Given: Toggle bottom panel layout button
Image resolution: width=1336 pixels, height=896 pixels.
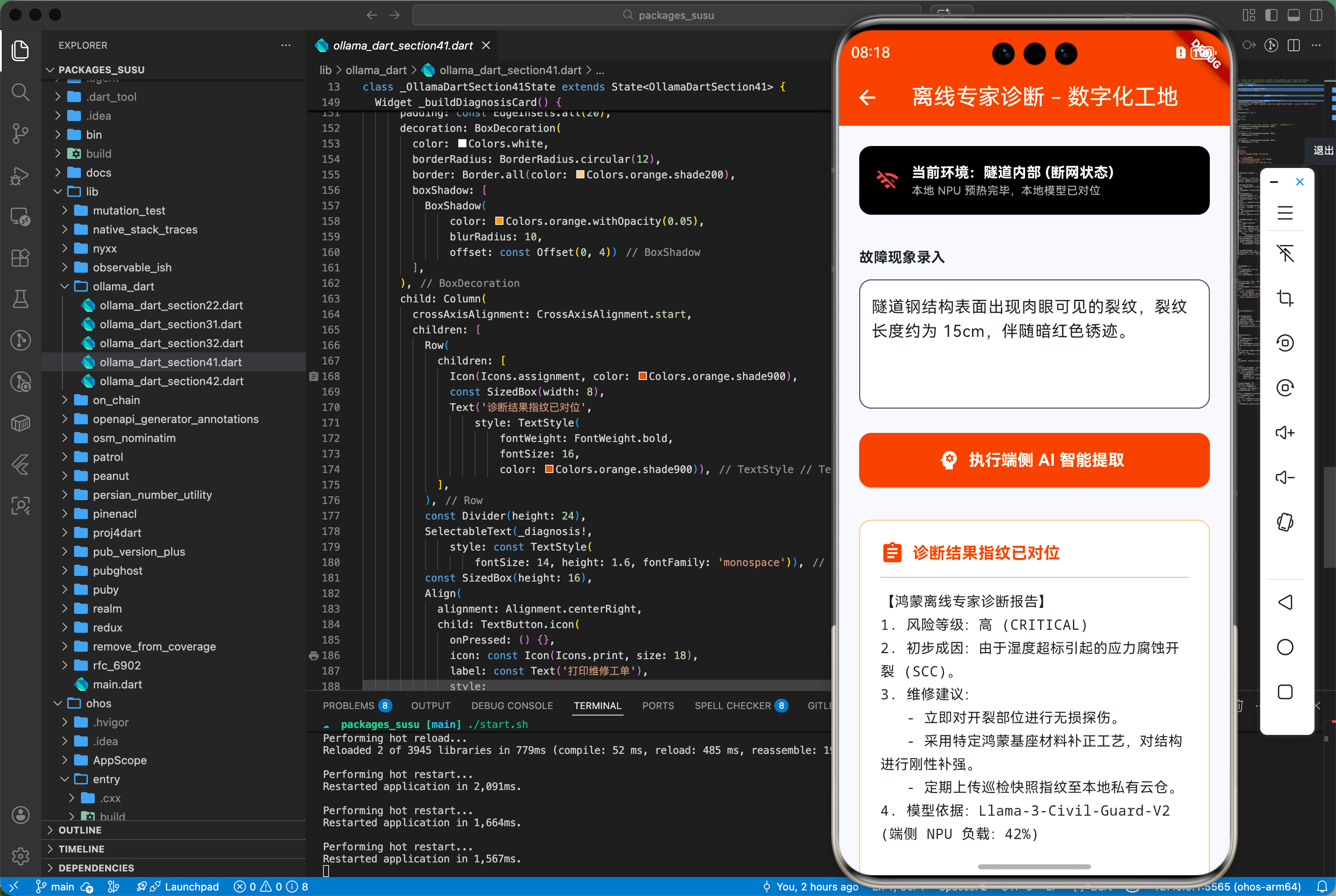Looking at the screenshot, I should [x=1294, y=15].
